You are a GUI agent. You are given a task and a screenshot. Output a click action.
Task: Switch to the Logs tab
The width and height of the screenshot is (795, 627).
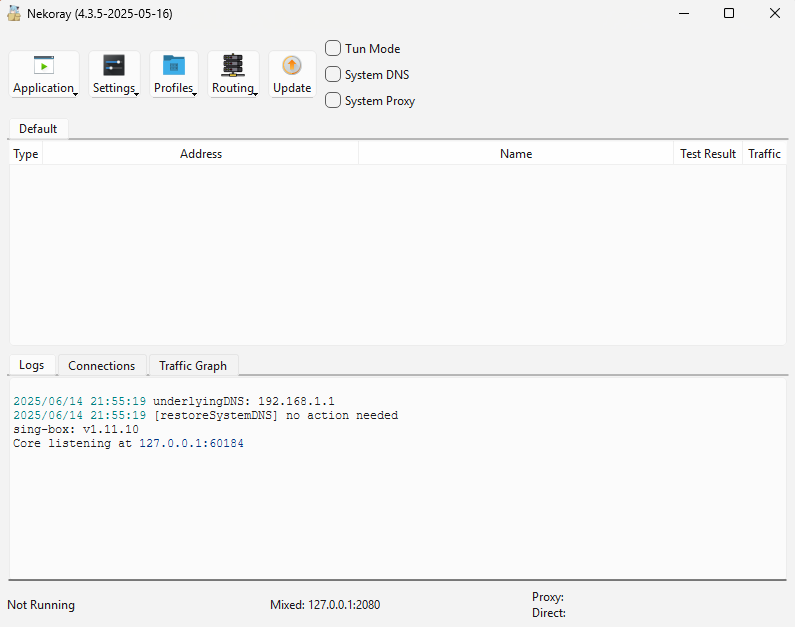click(31, 365)
